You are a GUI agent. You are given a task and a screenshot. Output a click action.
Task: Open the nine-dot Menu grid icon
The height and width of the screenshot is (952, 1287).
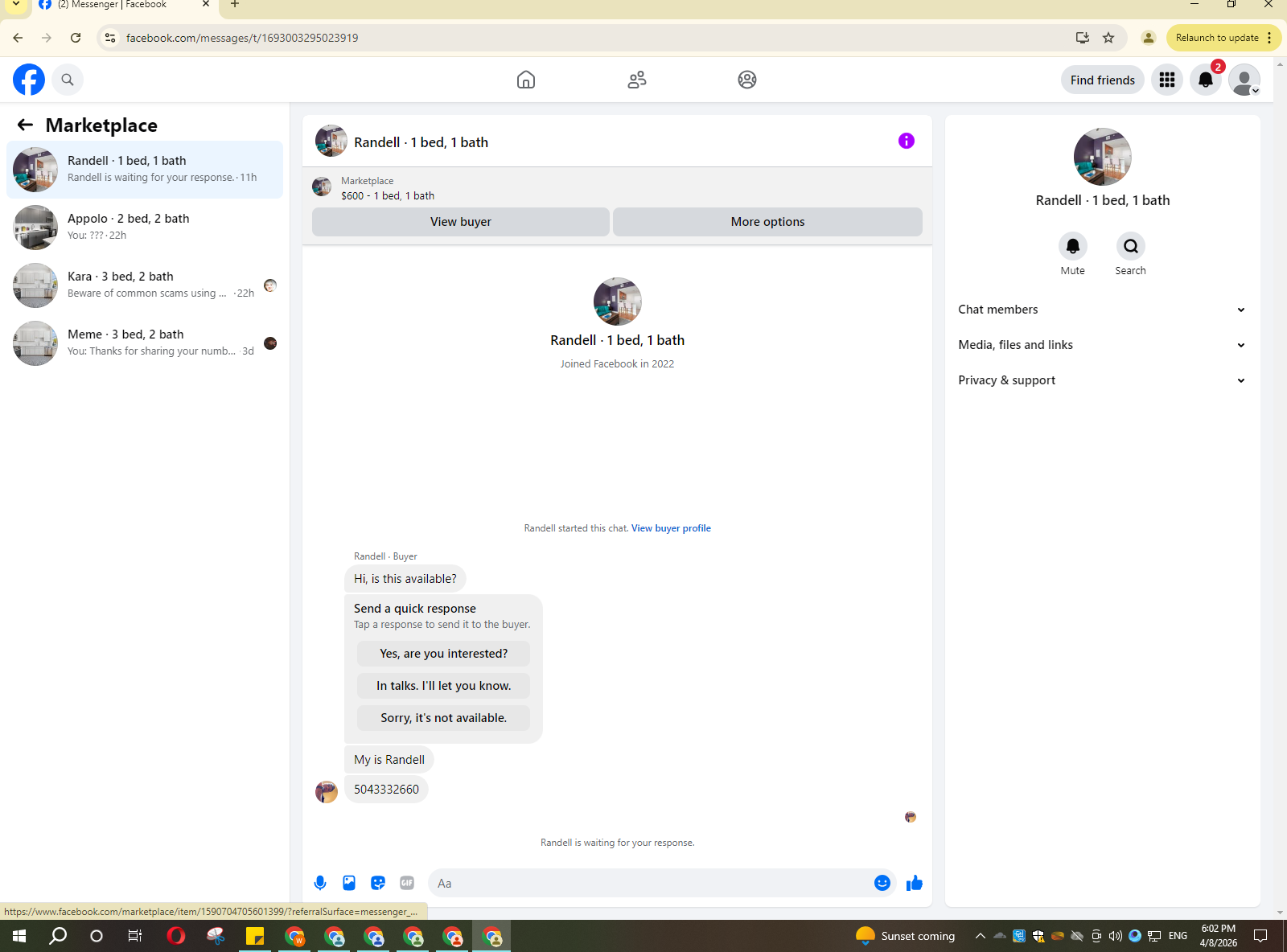(x=1167, y=80)
